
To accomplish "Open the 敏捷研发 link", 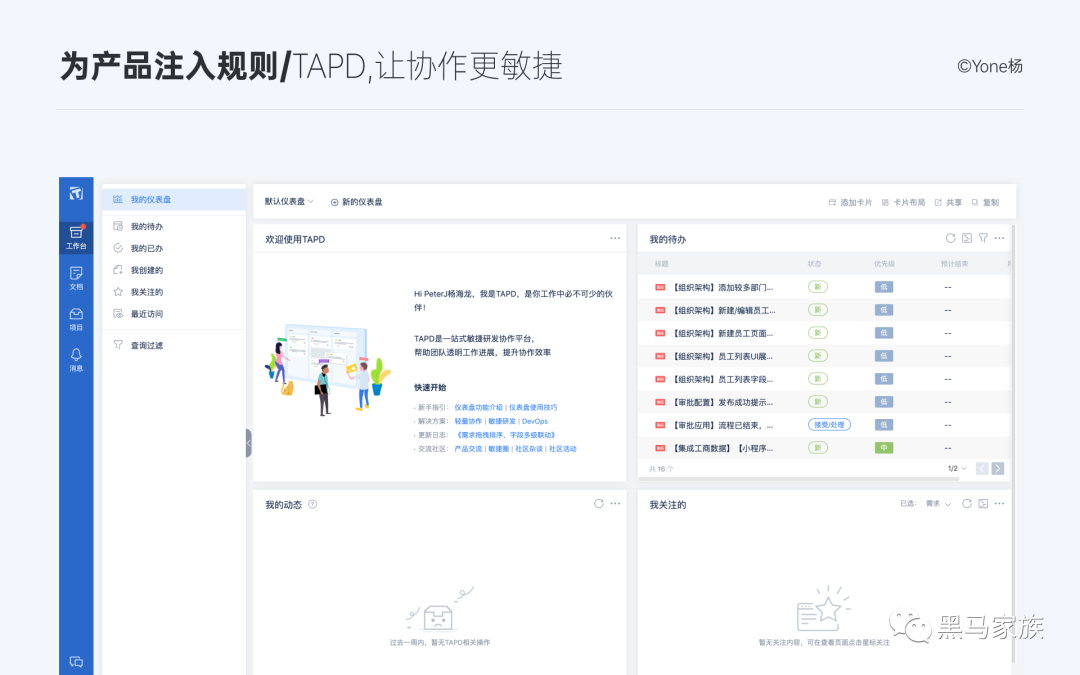I will (x=502, y=422).
